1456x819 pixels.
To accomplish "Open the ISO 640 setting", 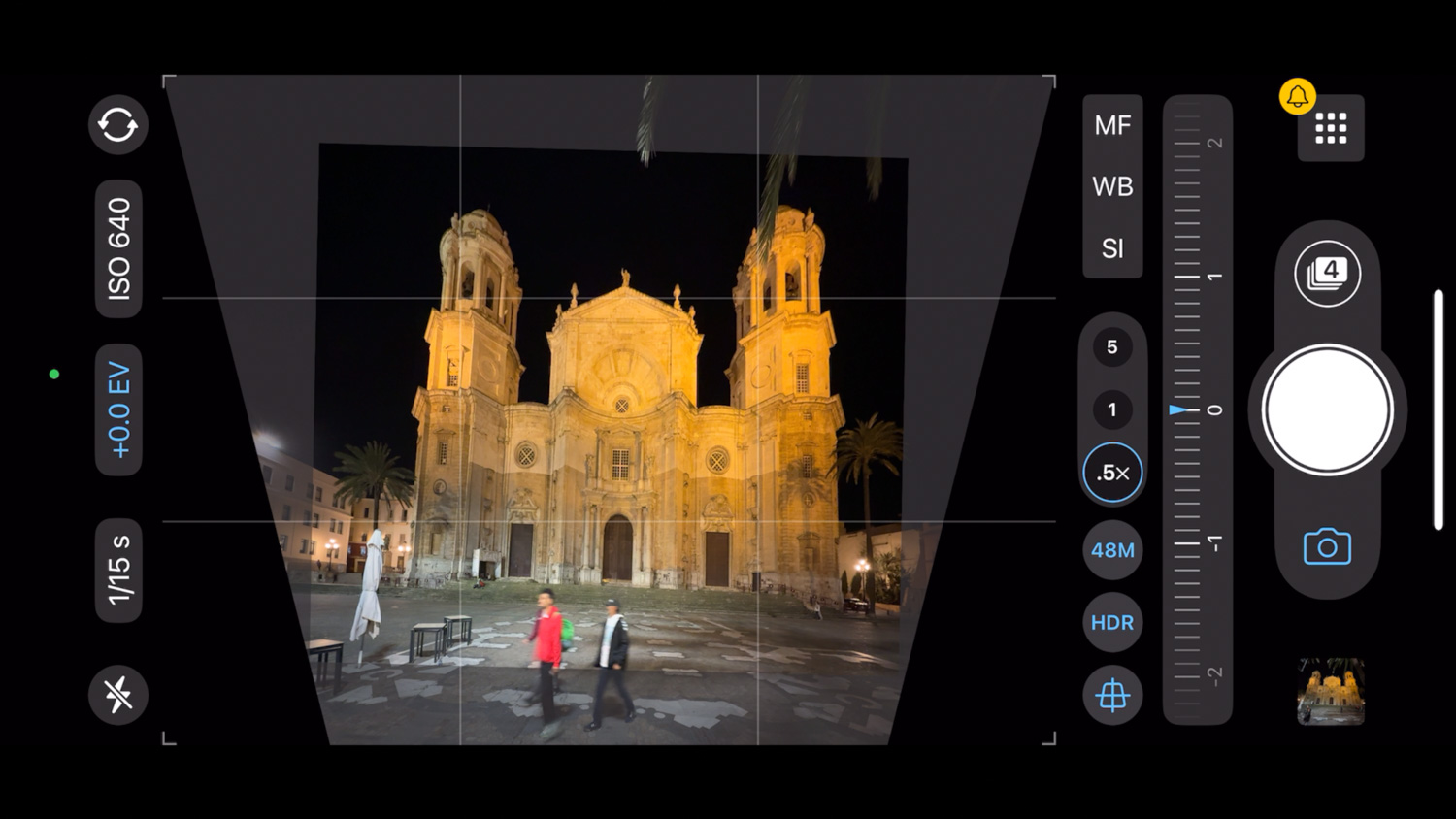I will coord(118,248).
